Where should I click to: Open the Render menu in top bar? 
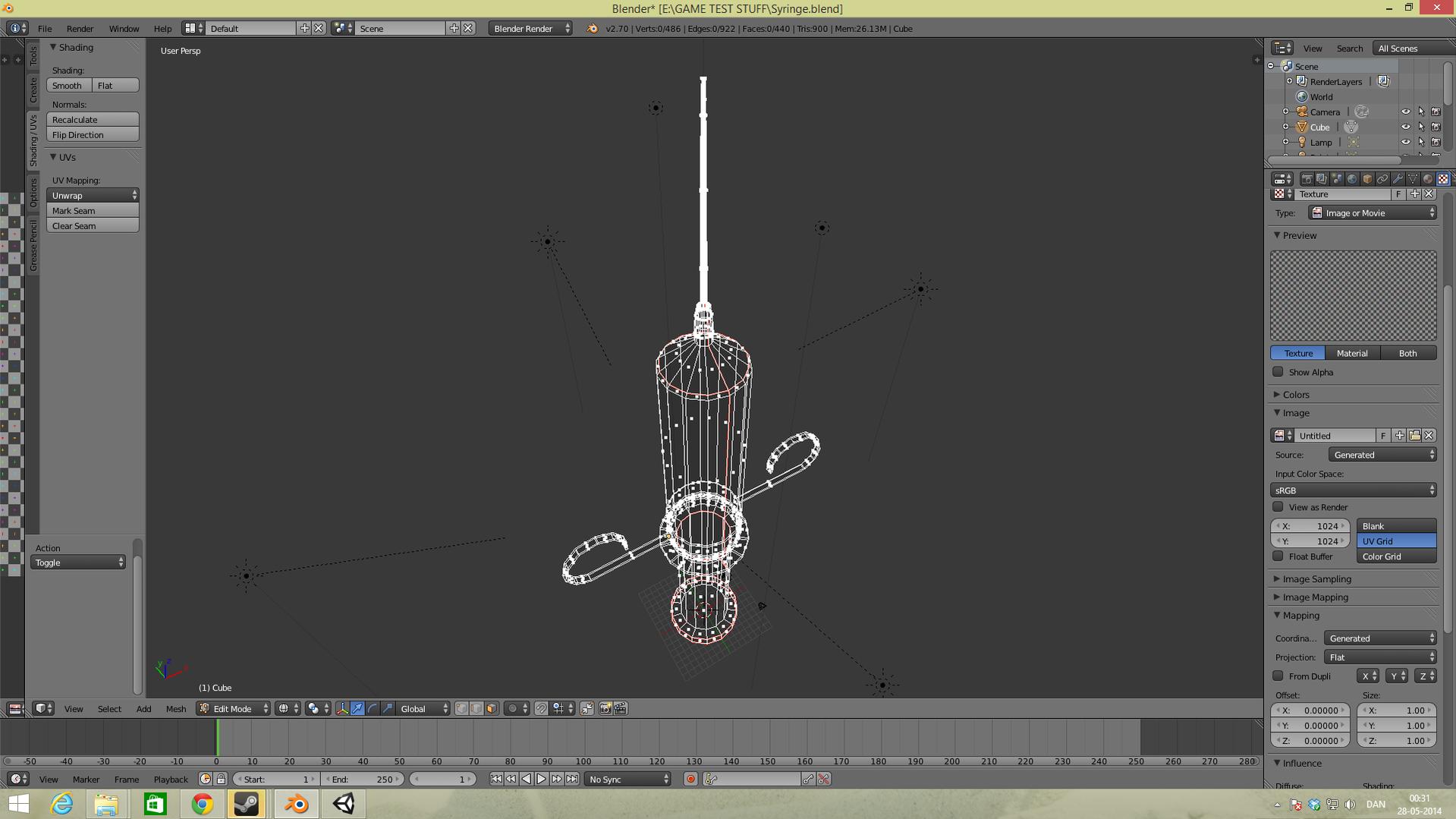tap(80, 29)
